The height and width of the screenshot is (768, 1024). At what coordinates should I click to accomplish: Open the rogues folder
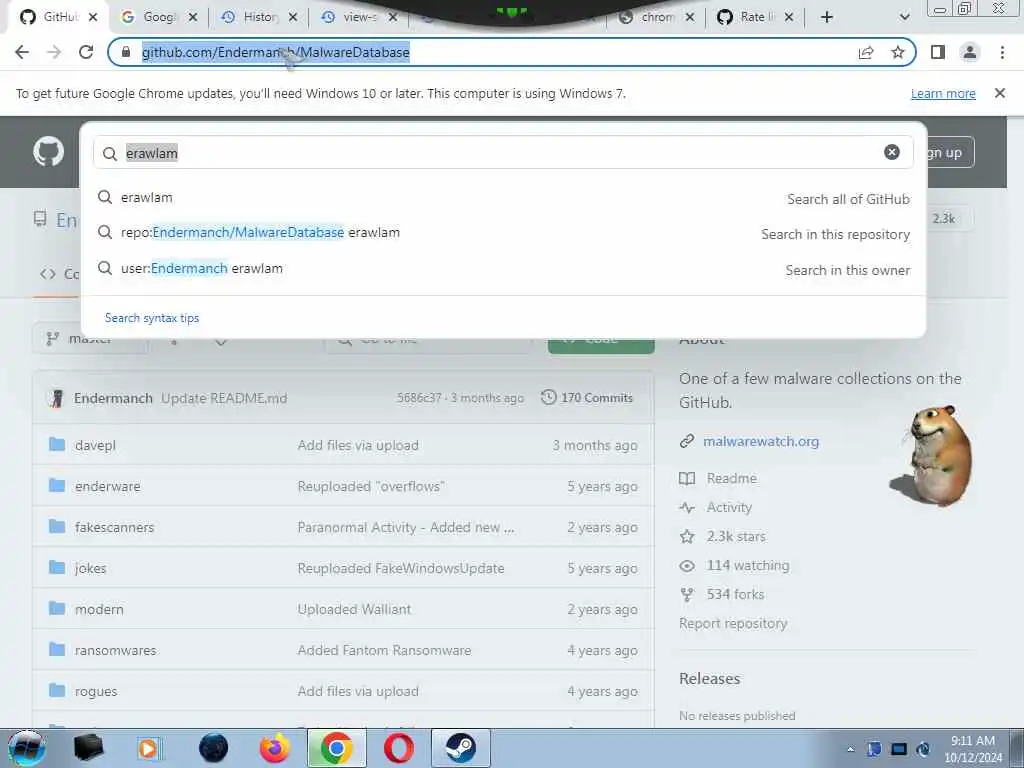pos(96,692)
